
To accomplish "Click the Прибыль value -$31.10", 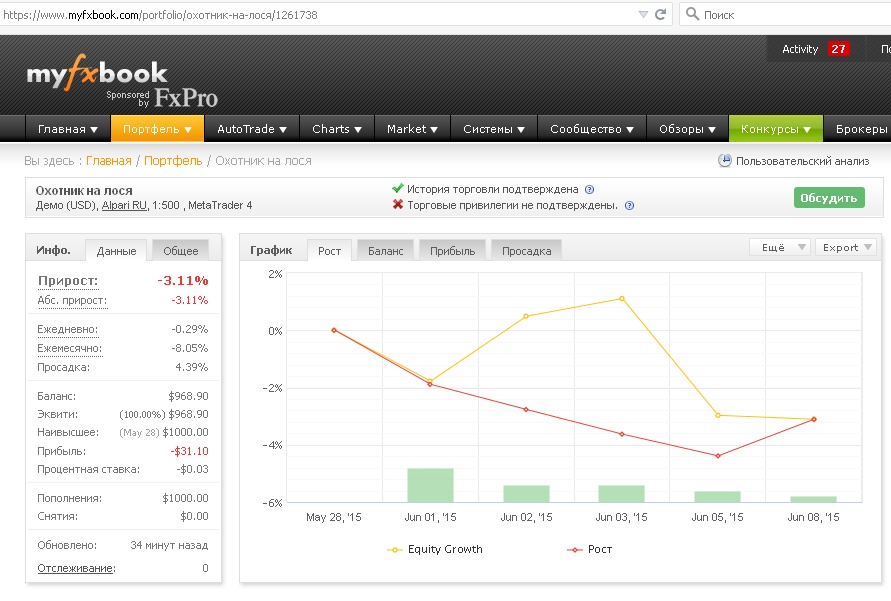I will [189, 451].
